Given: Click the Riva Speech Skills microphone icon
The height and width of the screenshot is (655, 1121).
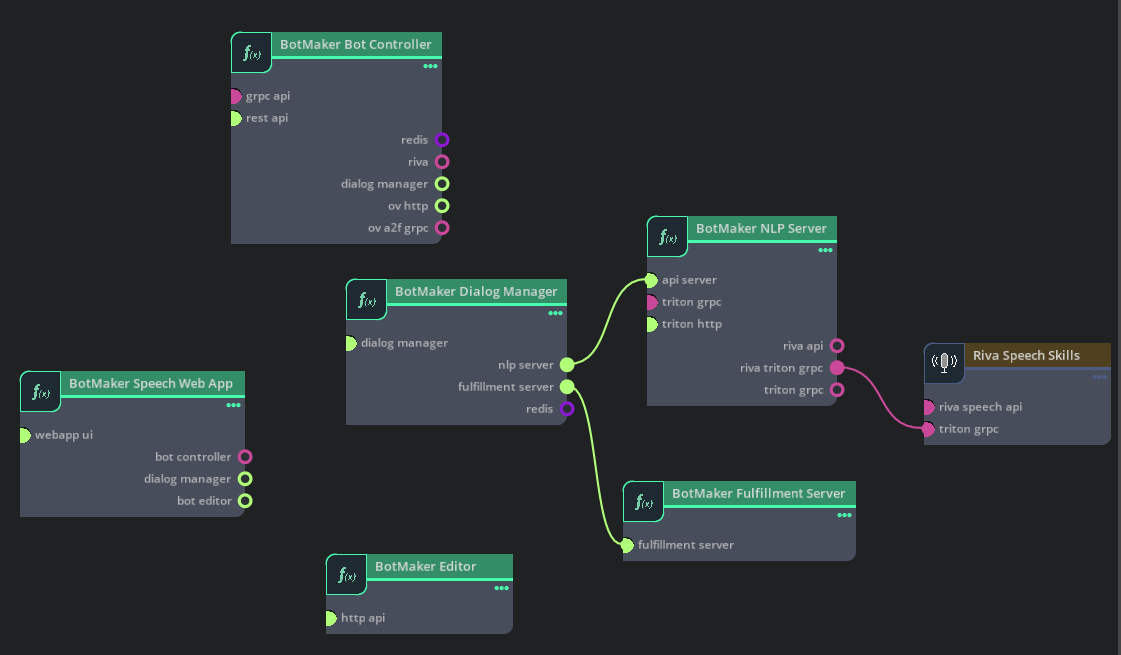Looking at the screenshot, I should 944,363.
